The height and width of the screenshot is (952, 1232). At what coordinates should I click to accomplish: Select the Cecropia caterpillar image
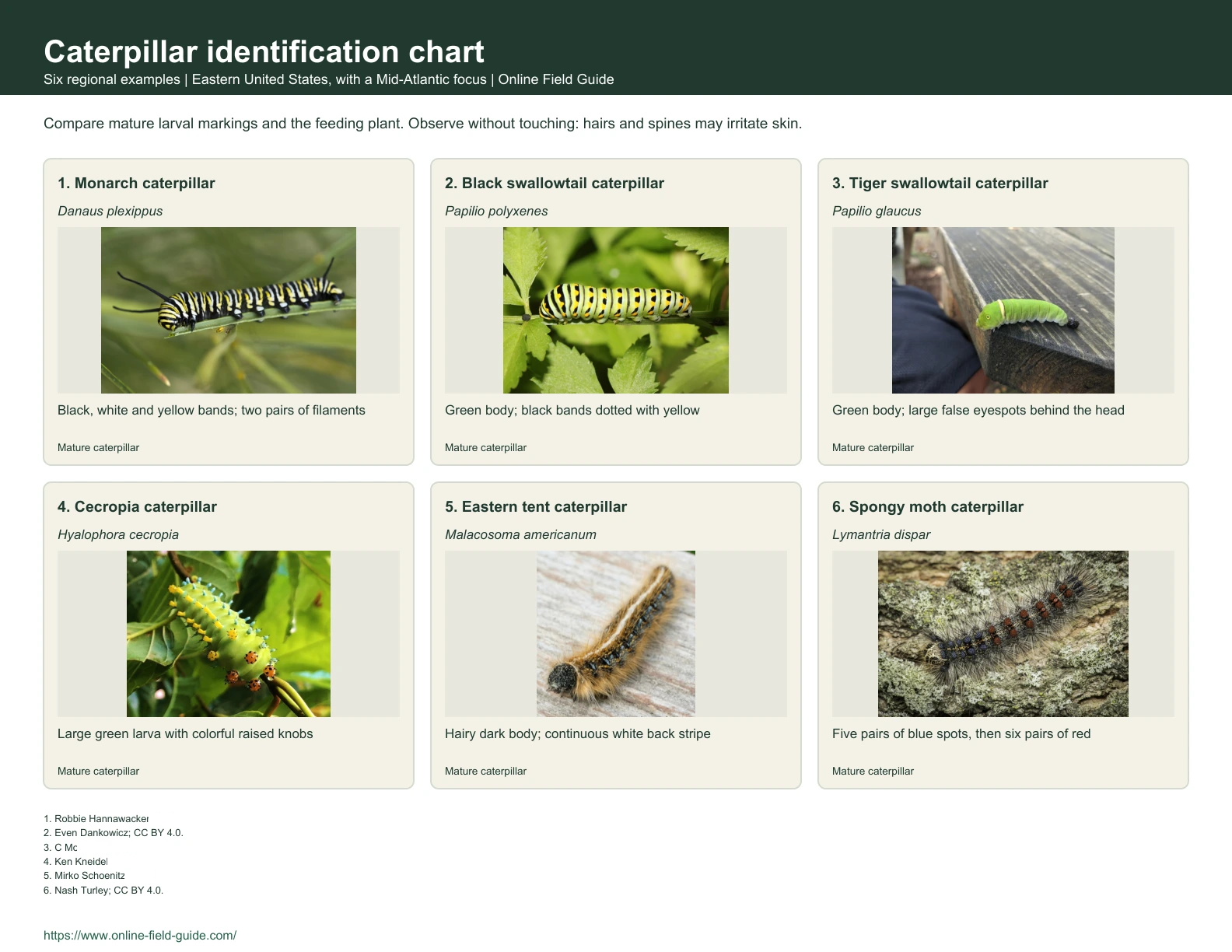[x=229, y=634]
